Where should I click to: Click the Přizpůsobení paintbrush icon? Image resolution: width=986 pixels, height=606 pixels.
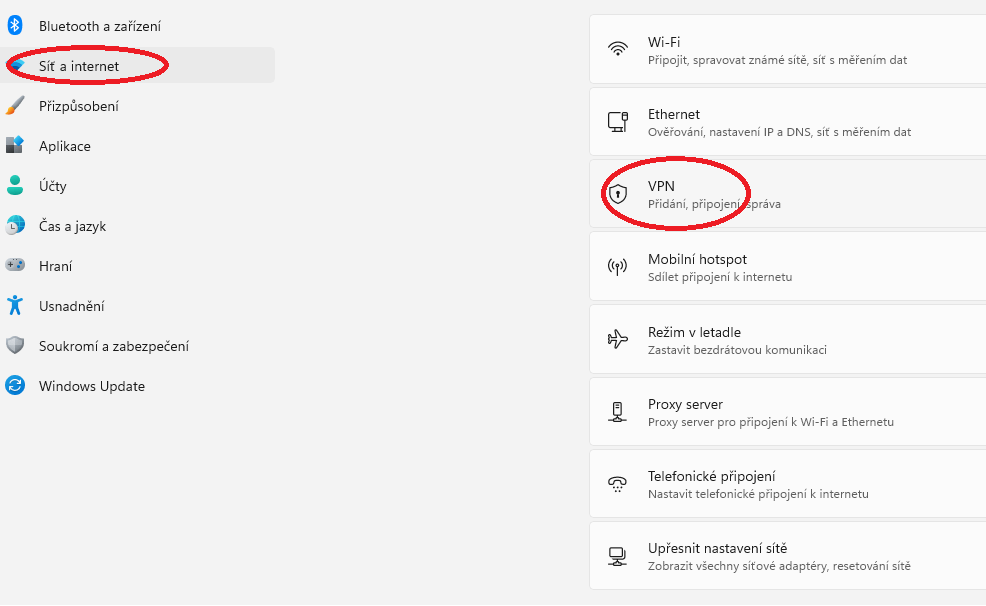click(x=15, y=106)
